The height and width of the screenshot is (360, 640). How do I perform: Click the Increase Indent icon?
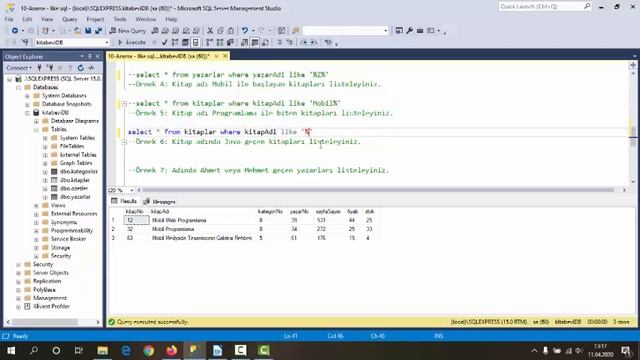(313, 42)
